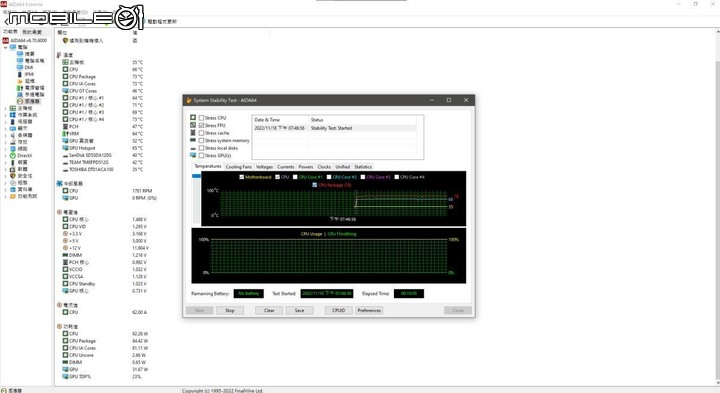Click the Stress CPU chip icon

point(193,118)
